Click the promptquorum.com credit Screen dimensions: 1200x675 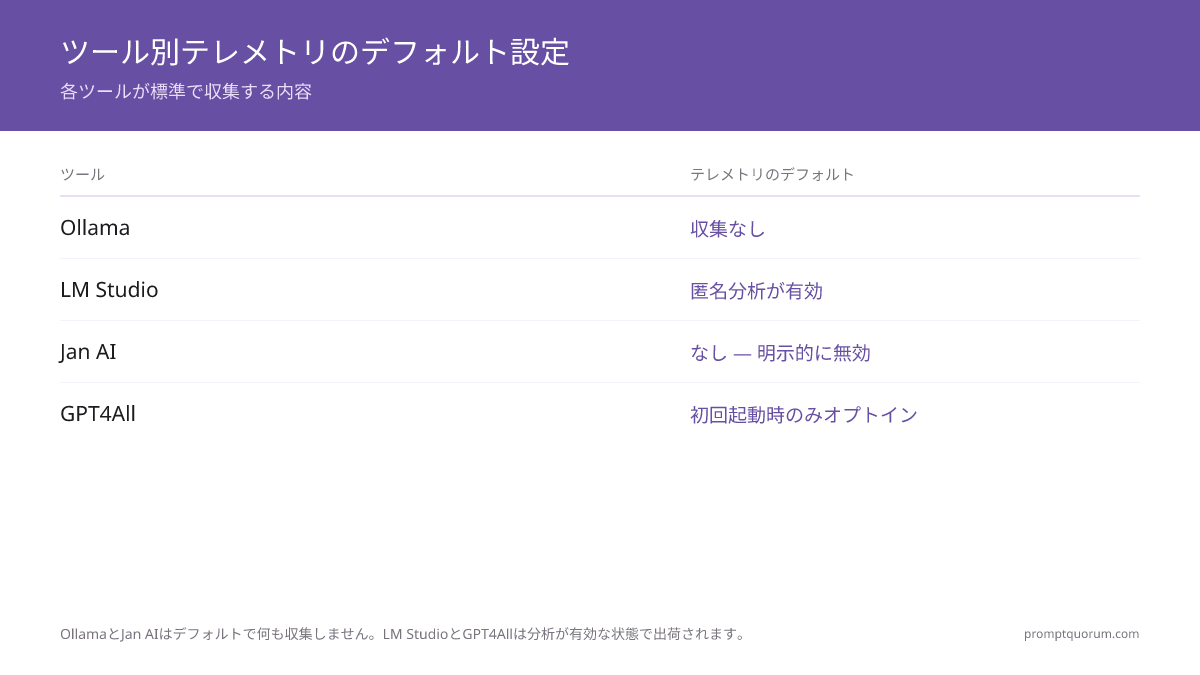point(1081,633)
